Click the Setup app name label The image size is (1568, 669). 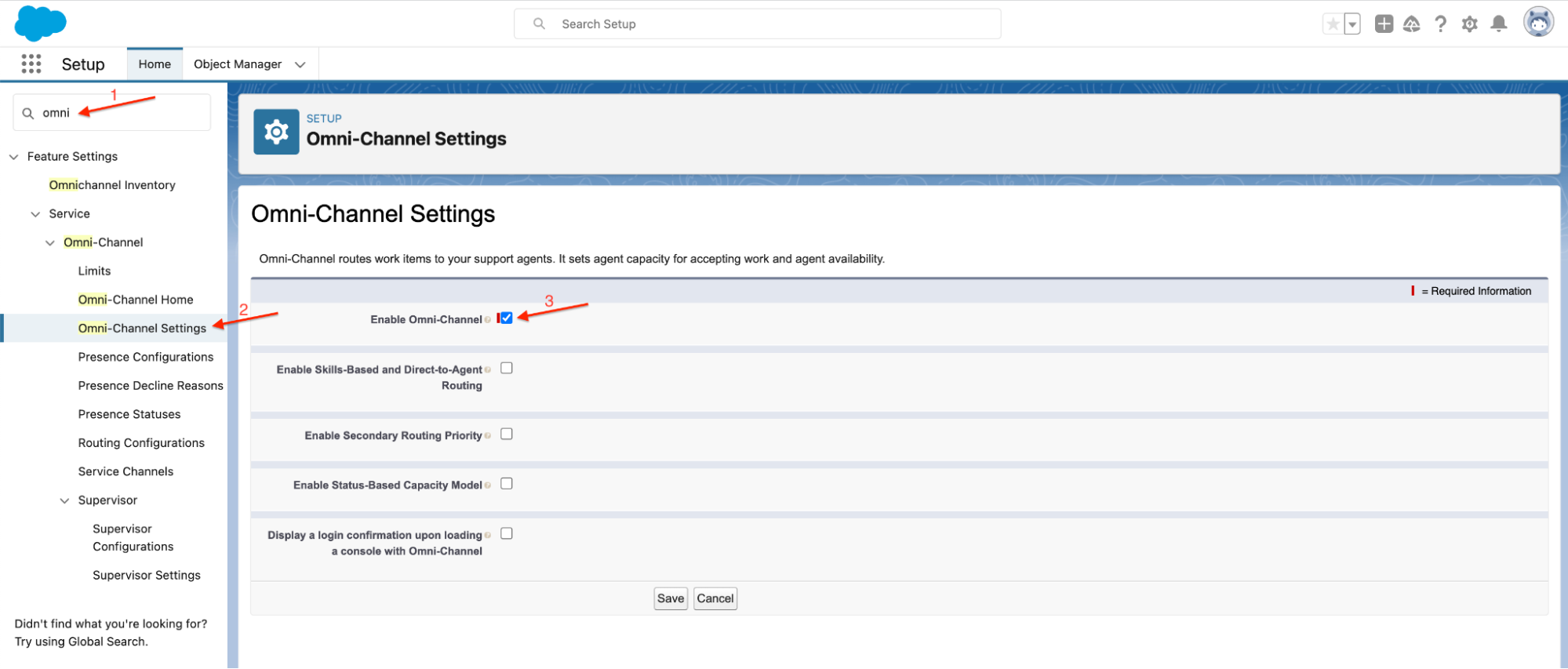(x=83, y=64)
